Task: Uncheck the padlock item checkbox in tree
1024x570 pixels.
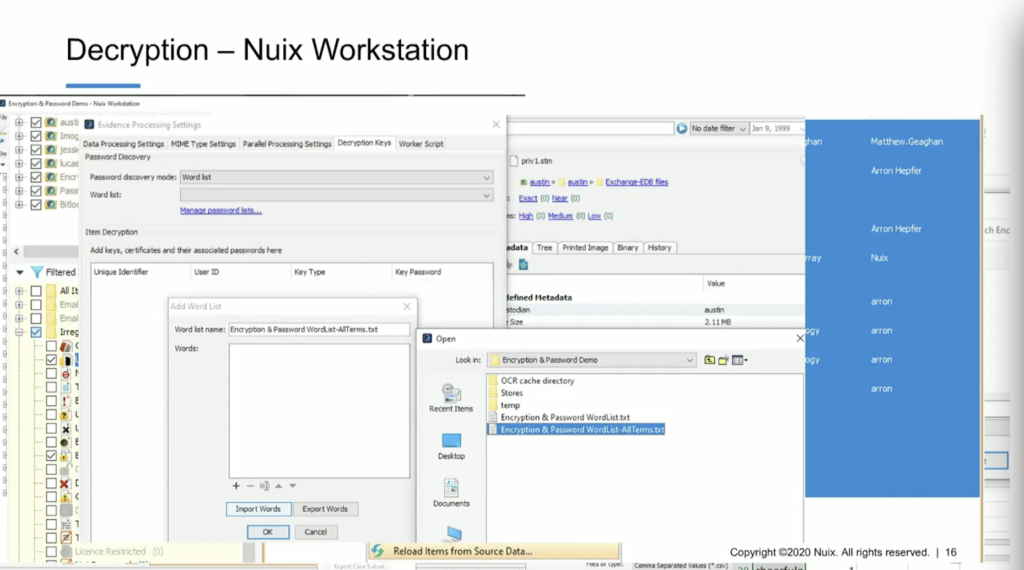Action: [52, 455]
